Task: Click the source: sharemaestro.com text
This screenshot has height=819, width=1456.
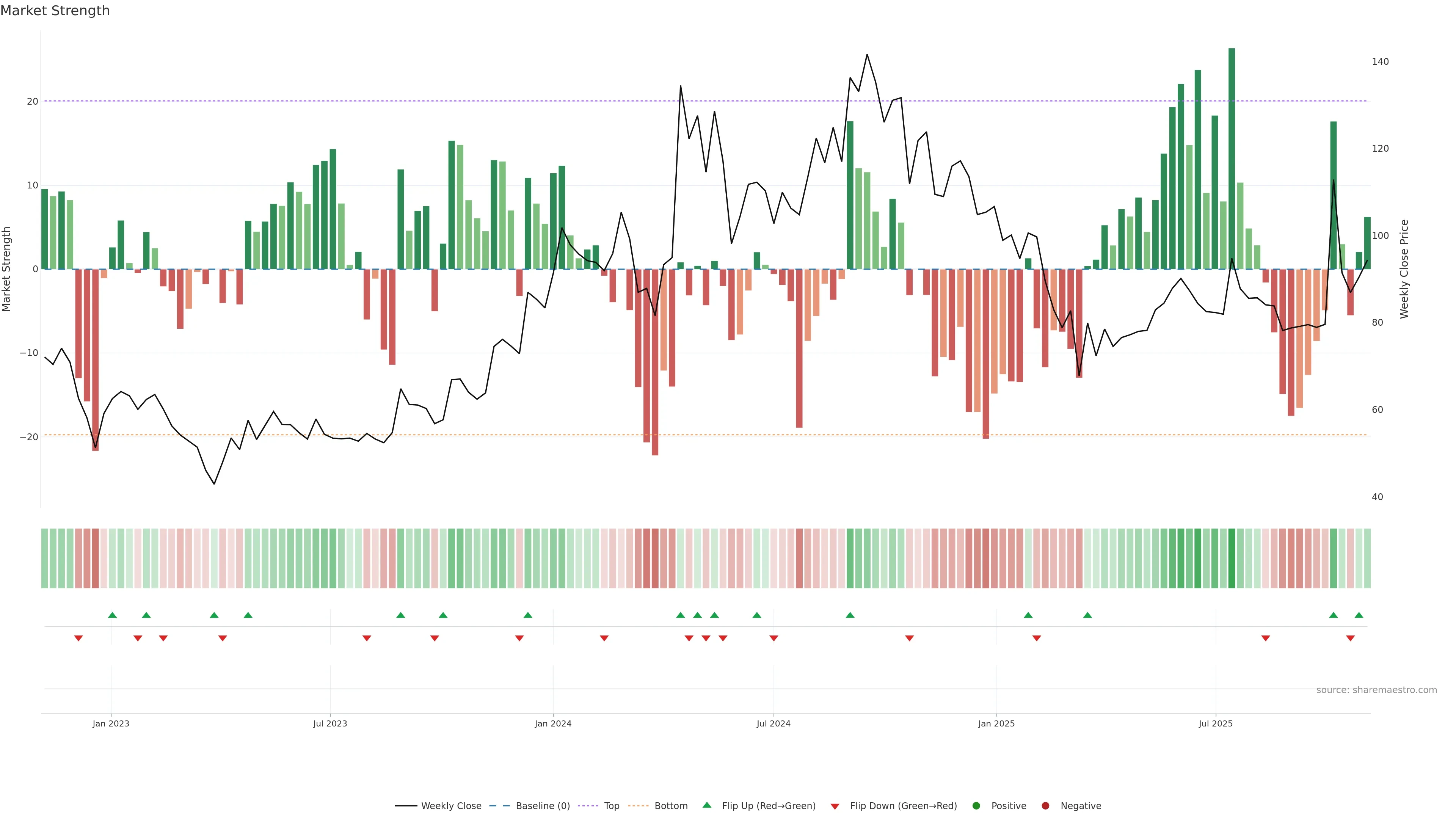Action: coord(1376,690)
